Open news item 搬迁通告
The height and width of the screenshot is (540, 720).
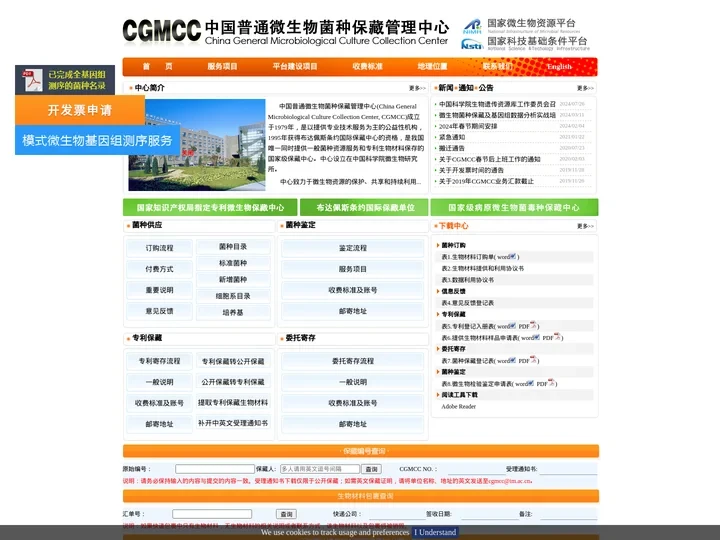[x=452, y=148]
